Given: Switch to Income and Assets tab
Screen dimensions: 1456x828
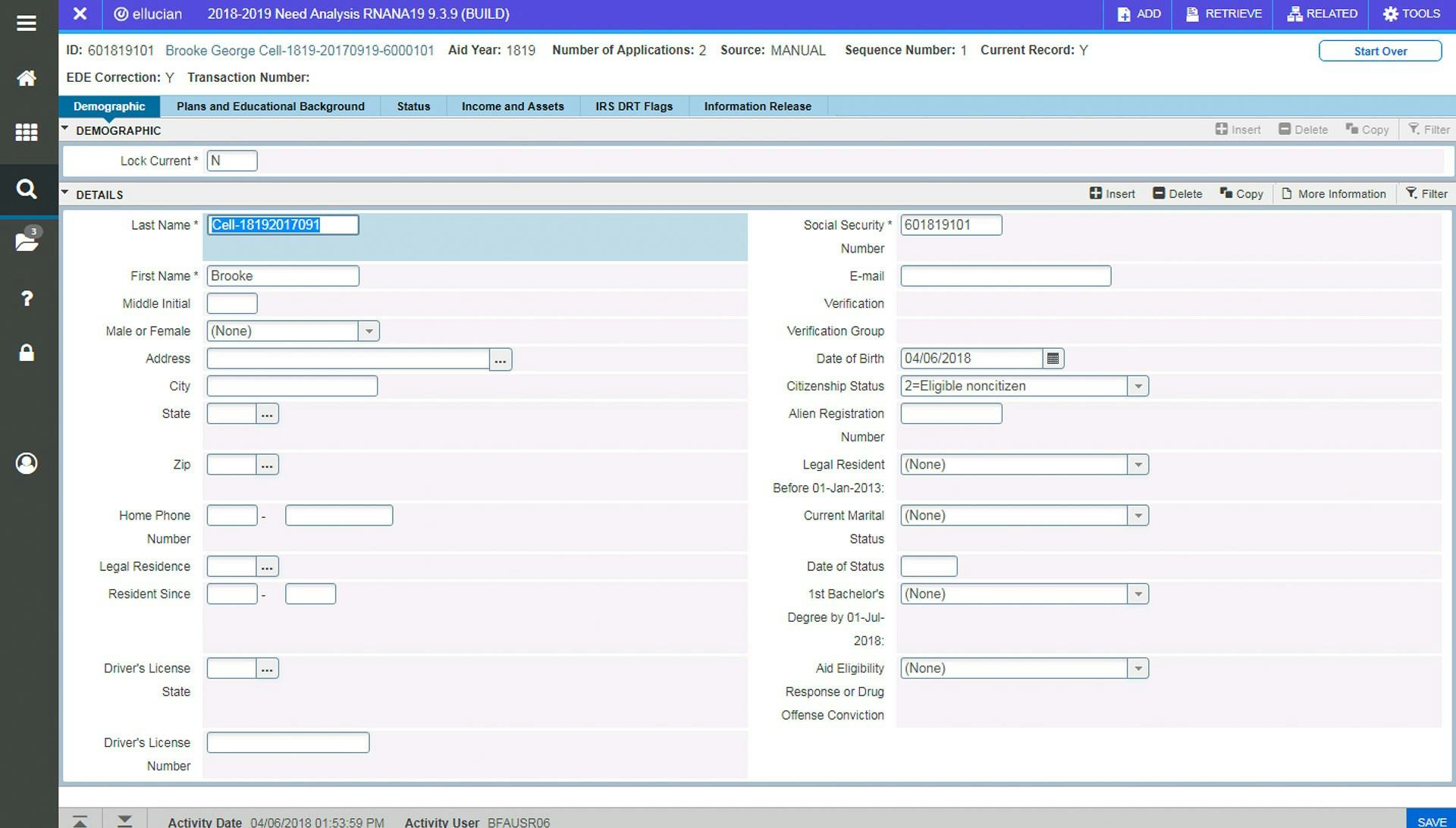Looking at the screenshot, I should coord(513,106).
